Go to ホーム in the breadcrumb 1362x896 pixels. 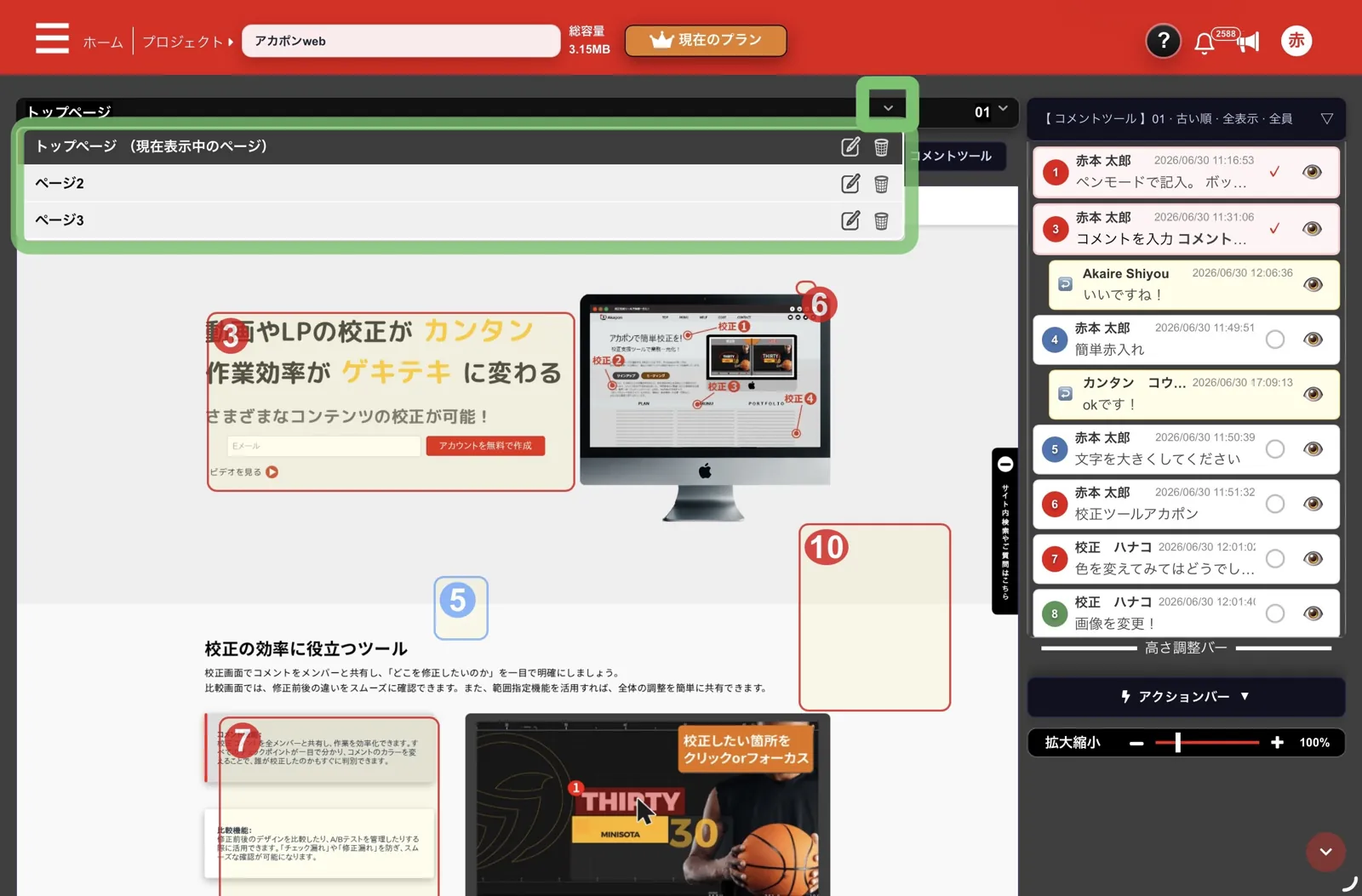103,42
